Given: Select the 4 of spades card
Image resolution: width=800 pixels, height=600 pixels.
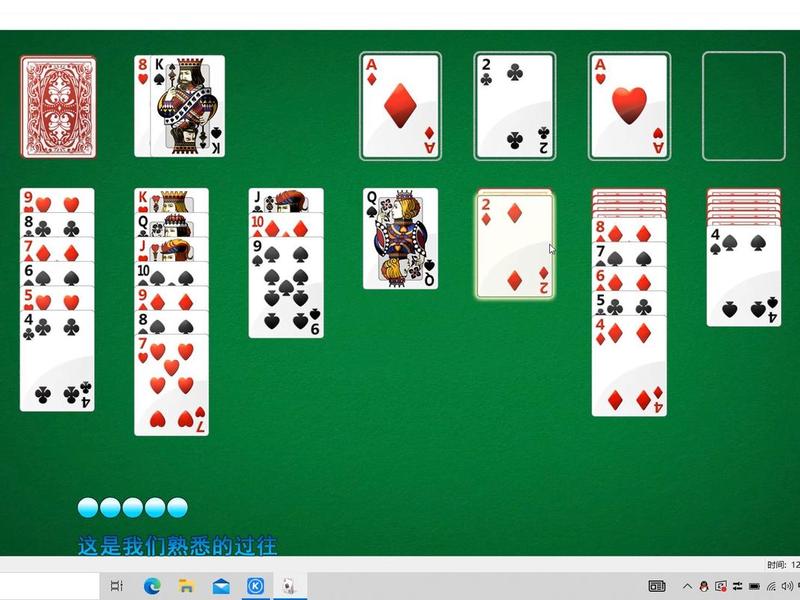Looking at the screenshot, I should click(743, 276).
